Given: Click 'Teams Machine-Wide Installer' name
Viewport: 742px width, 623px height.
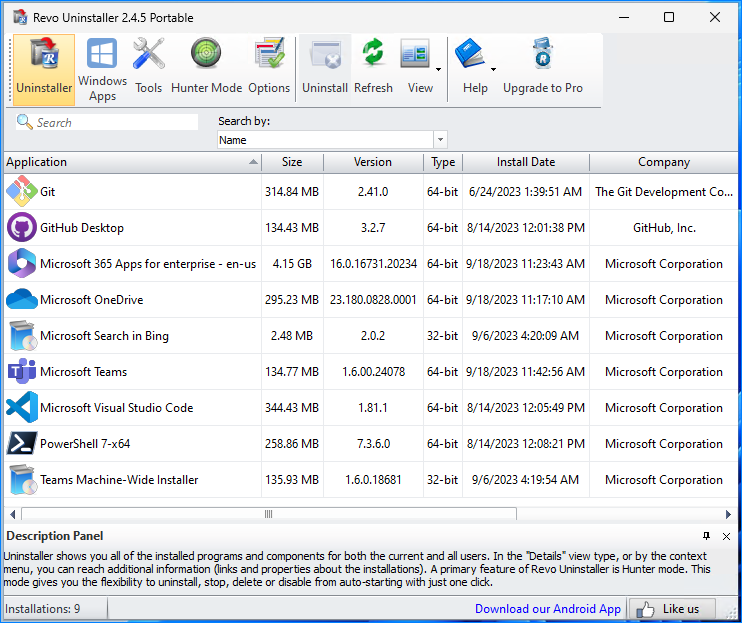Looking at the screenshot, I should pyautogui.click(x=119, y=479).
